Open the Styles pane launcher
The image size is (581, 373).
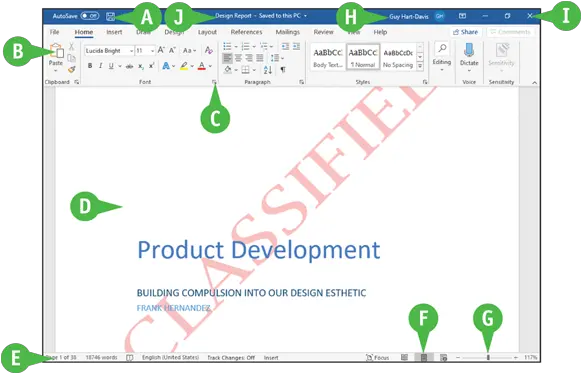[425, 82]
